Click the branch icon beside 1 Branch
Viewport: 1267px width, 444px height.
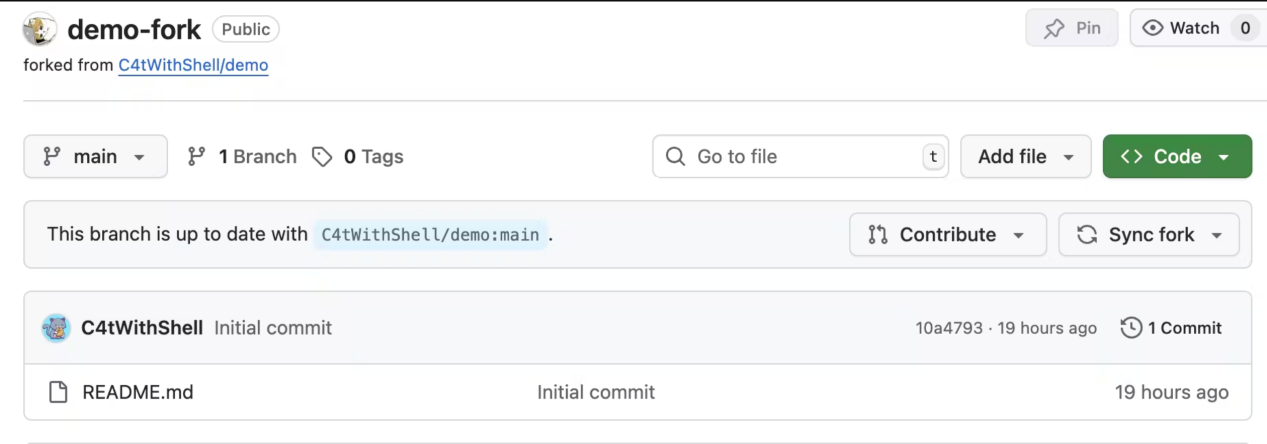click(x=197, y=157)
